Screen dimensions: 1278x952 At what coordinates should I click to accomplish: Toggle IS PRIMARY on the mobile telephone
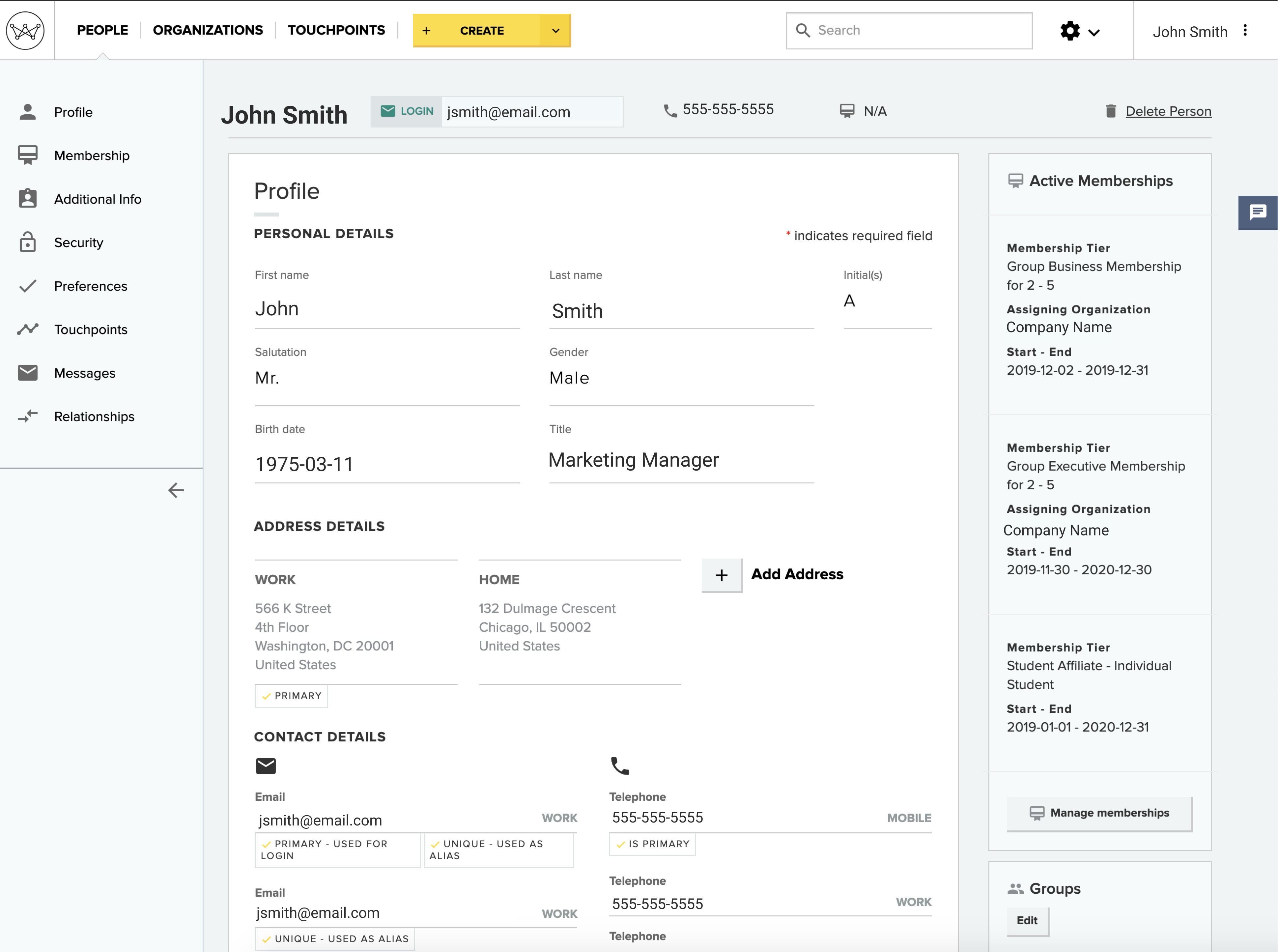pos(652,844)
